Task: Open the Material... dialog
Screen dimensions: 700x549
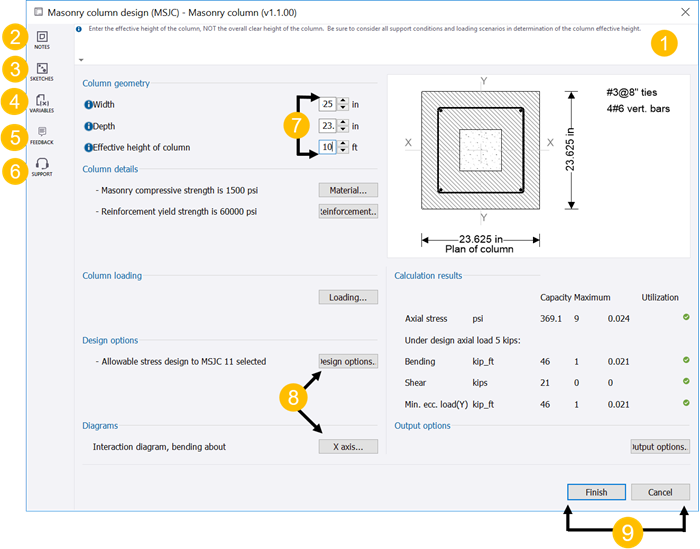Action: pyautogui.click(x=348, y=190)
